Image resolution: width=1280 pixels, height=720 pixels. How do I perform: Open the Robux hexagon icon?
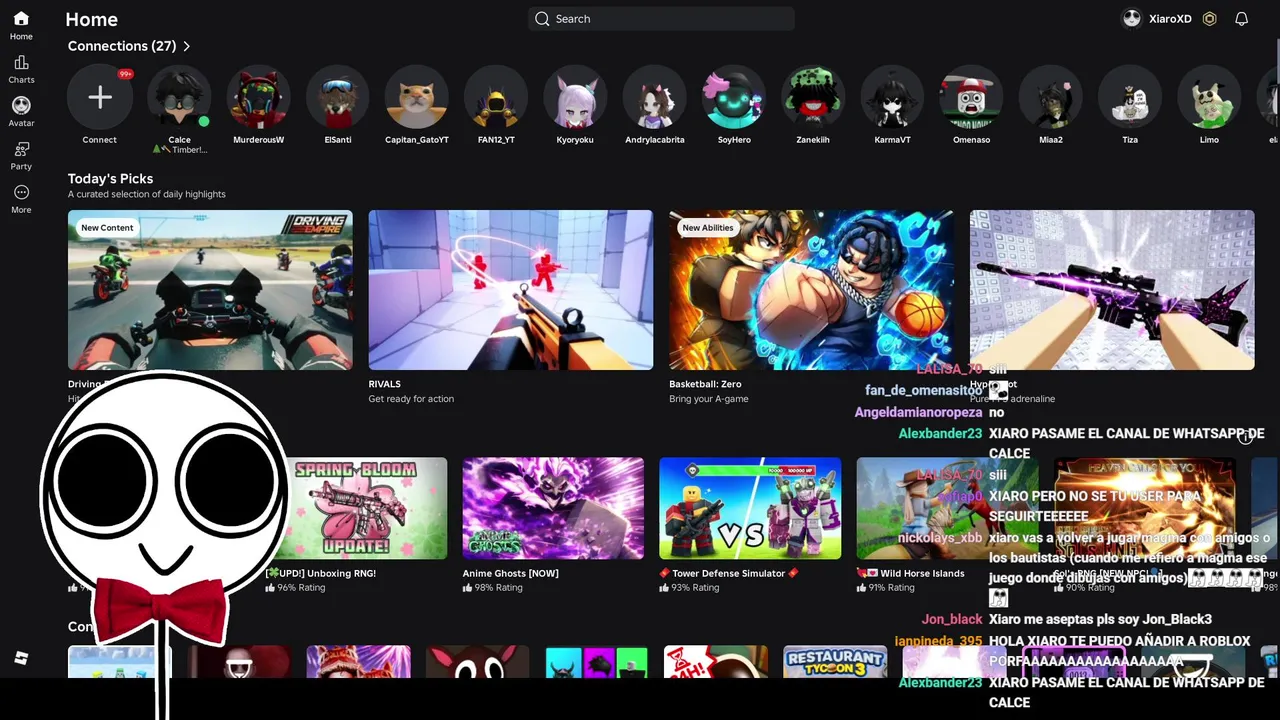point(1209,19)
